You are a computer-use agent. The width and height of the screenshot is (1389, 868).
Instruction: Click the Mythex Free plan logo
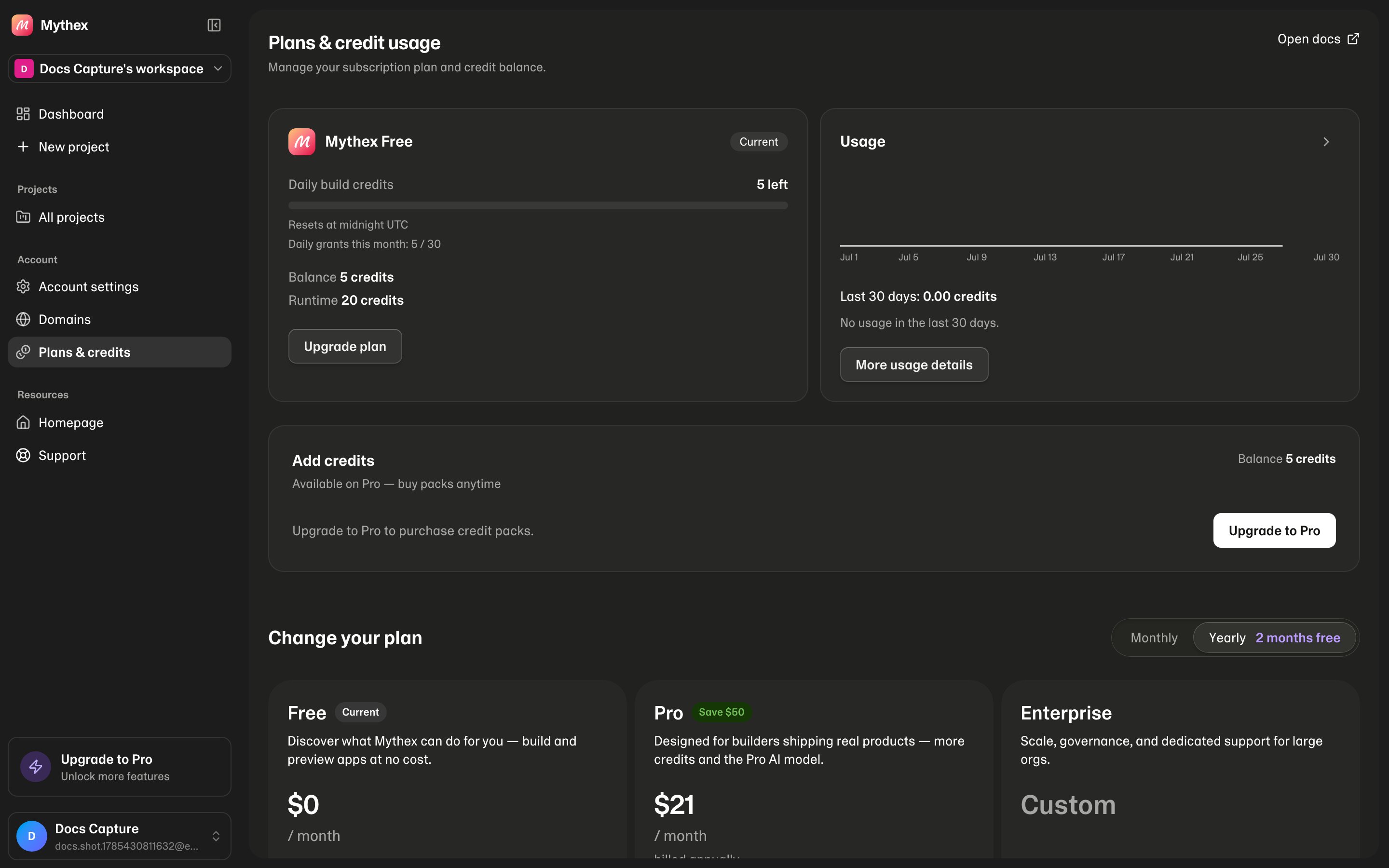pos(302,142)
